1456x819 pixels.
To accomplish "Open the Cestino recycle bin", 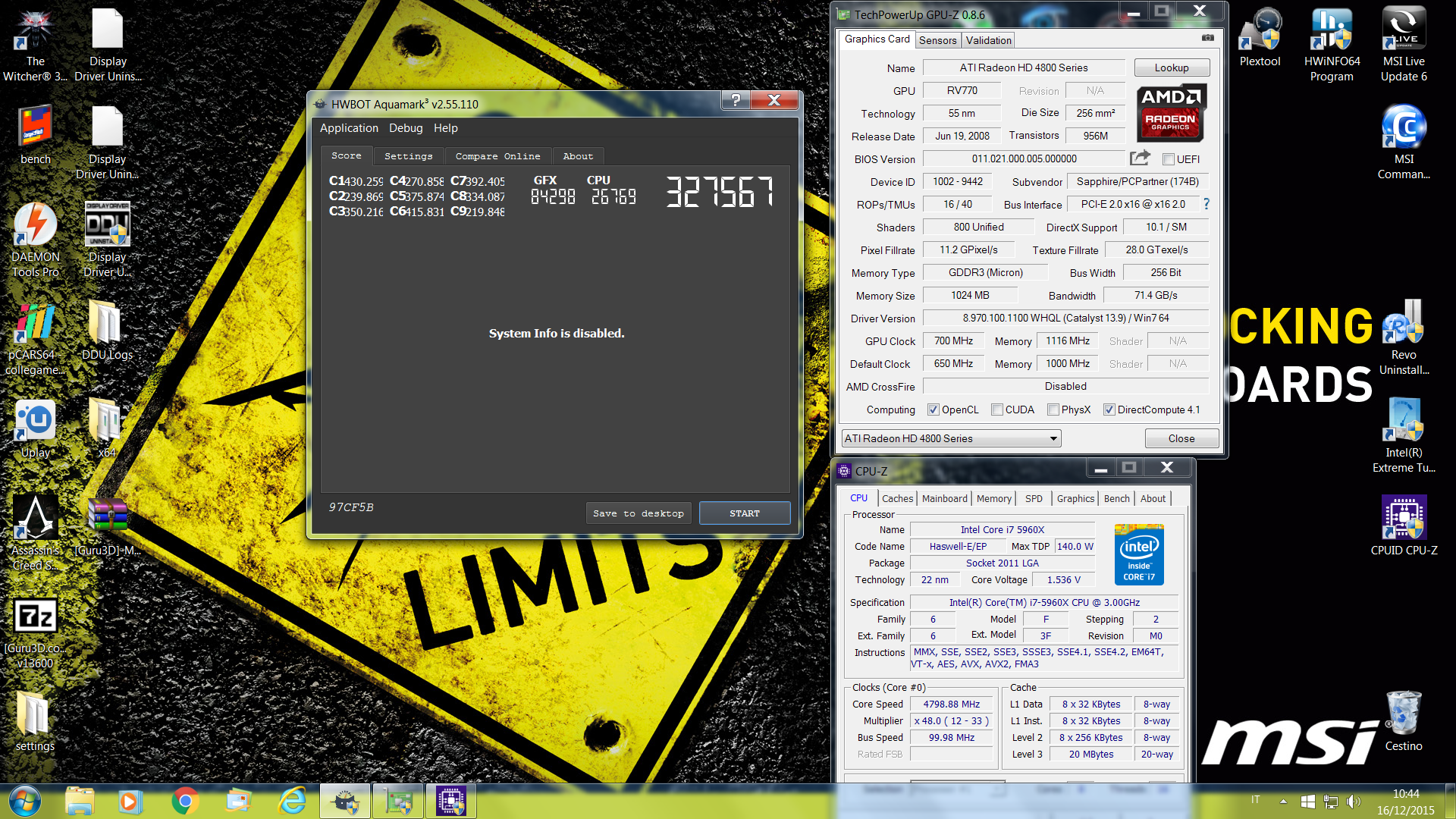I will [1404, 720].
